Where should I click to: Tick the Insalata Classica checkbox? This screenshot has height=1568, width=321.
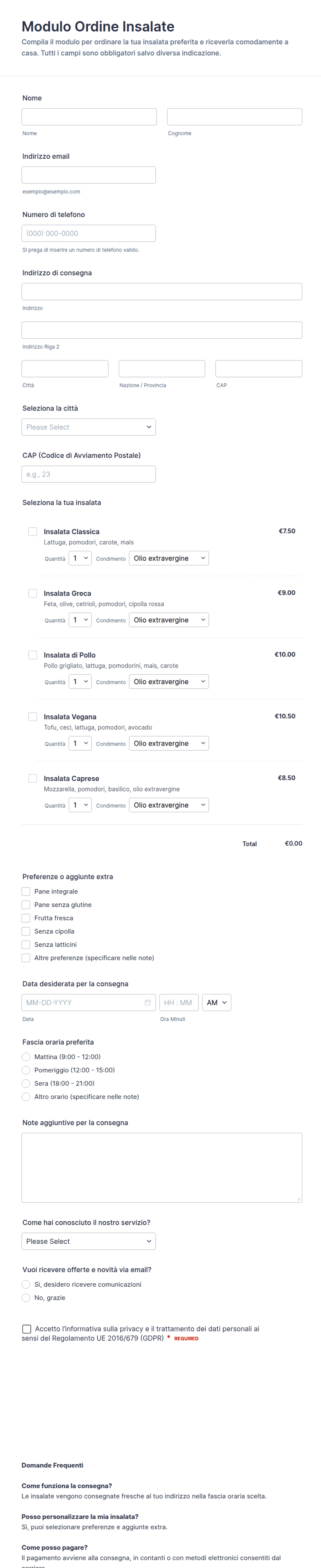pos(33,532)
